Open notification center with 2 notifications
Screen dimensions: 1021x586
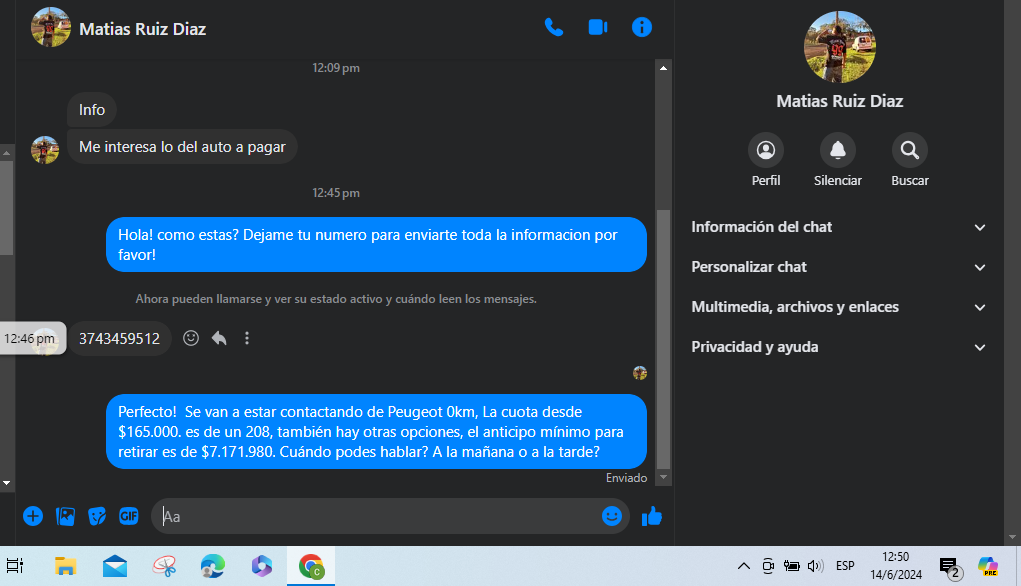(x=951, y=567)
